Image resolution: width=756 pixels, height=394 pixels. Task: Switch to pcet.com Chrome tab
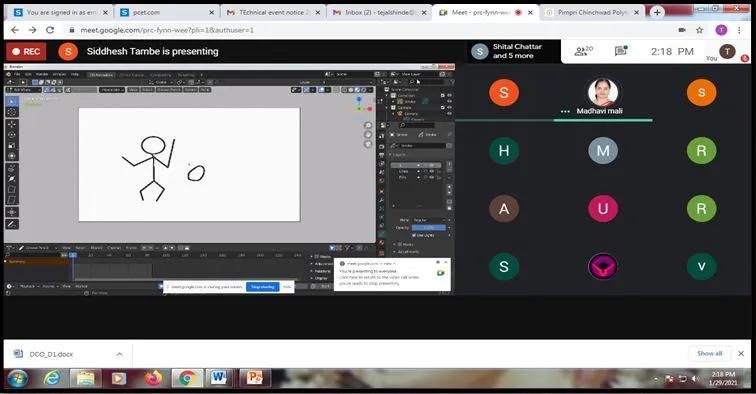[166, 13]
